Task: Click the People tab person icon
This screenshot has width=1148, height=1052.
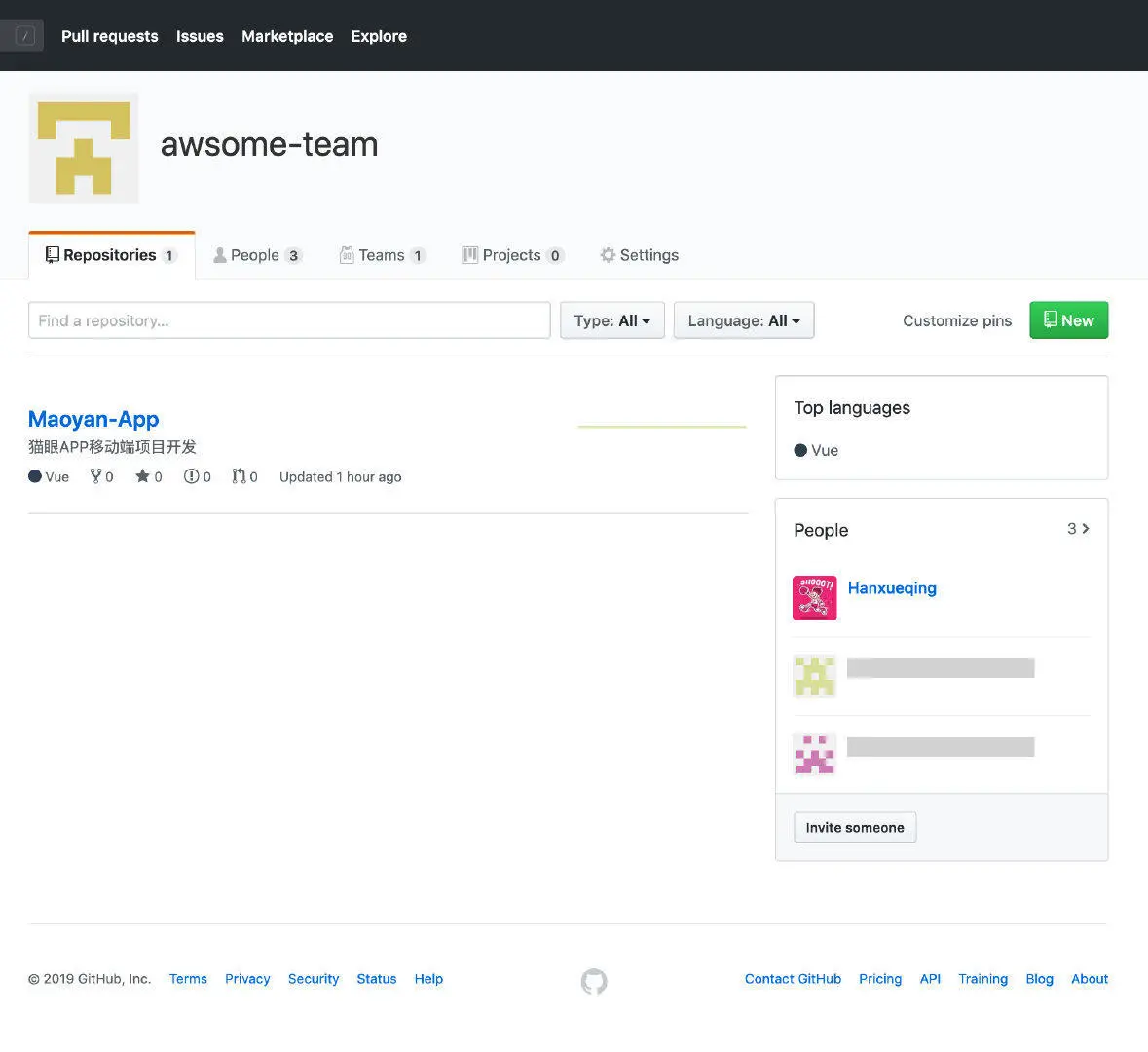Action: [220, 255]
